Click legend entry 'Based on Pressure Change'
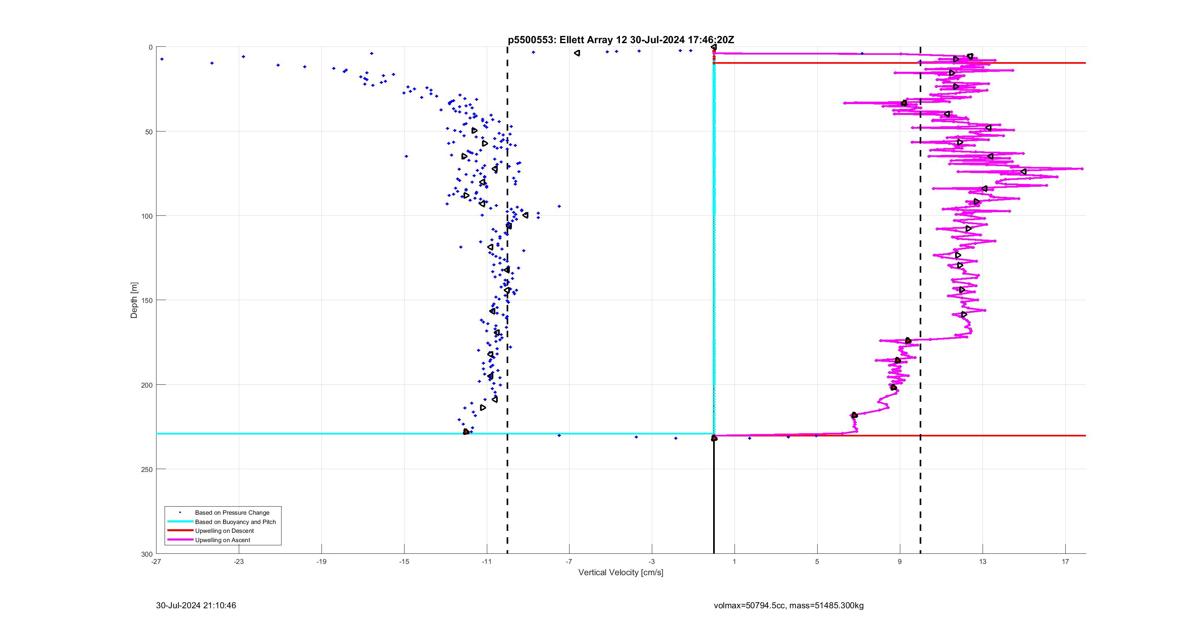 click(232, 512)
